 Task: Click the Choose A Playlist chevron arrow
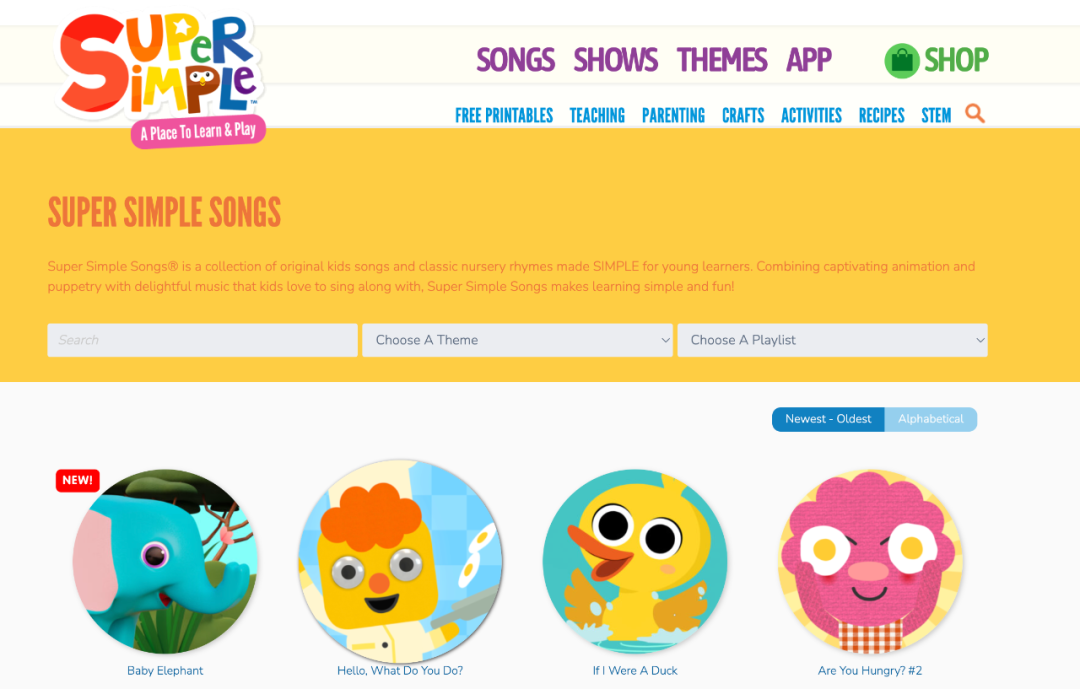979,340
